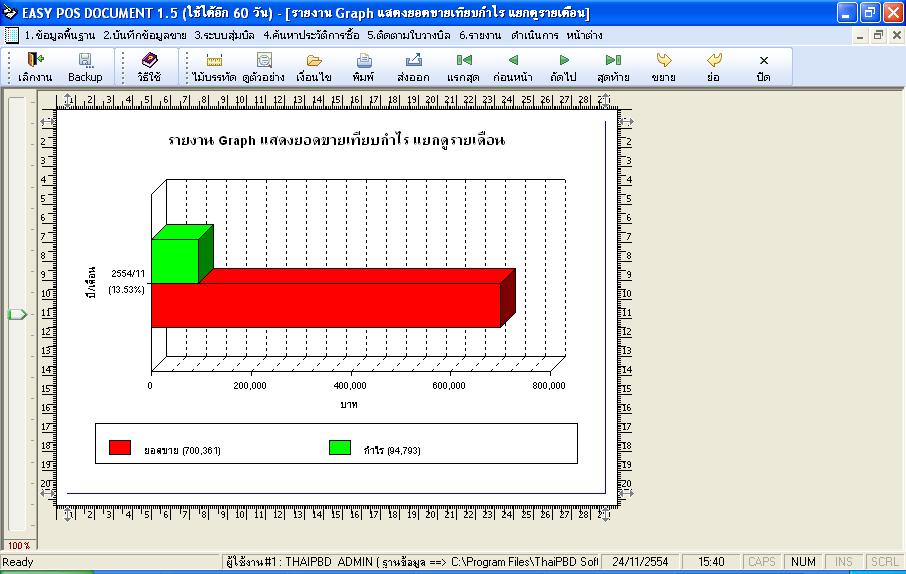Go to the previous page (ก่อนหน้า)
This screenshot has width=906, height=574.
[x=513, y=60]
